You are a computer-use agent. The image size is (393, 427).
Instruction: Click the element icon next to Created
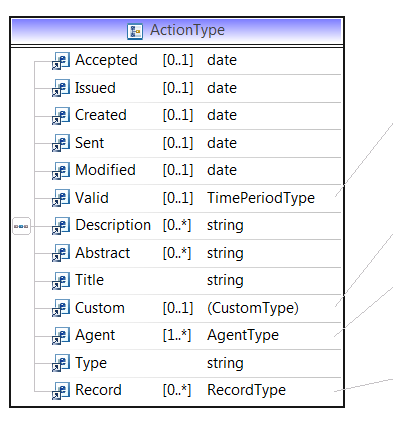(61, 115)
